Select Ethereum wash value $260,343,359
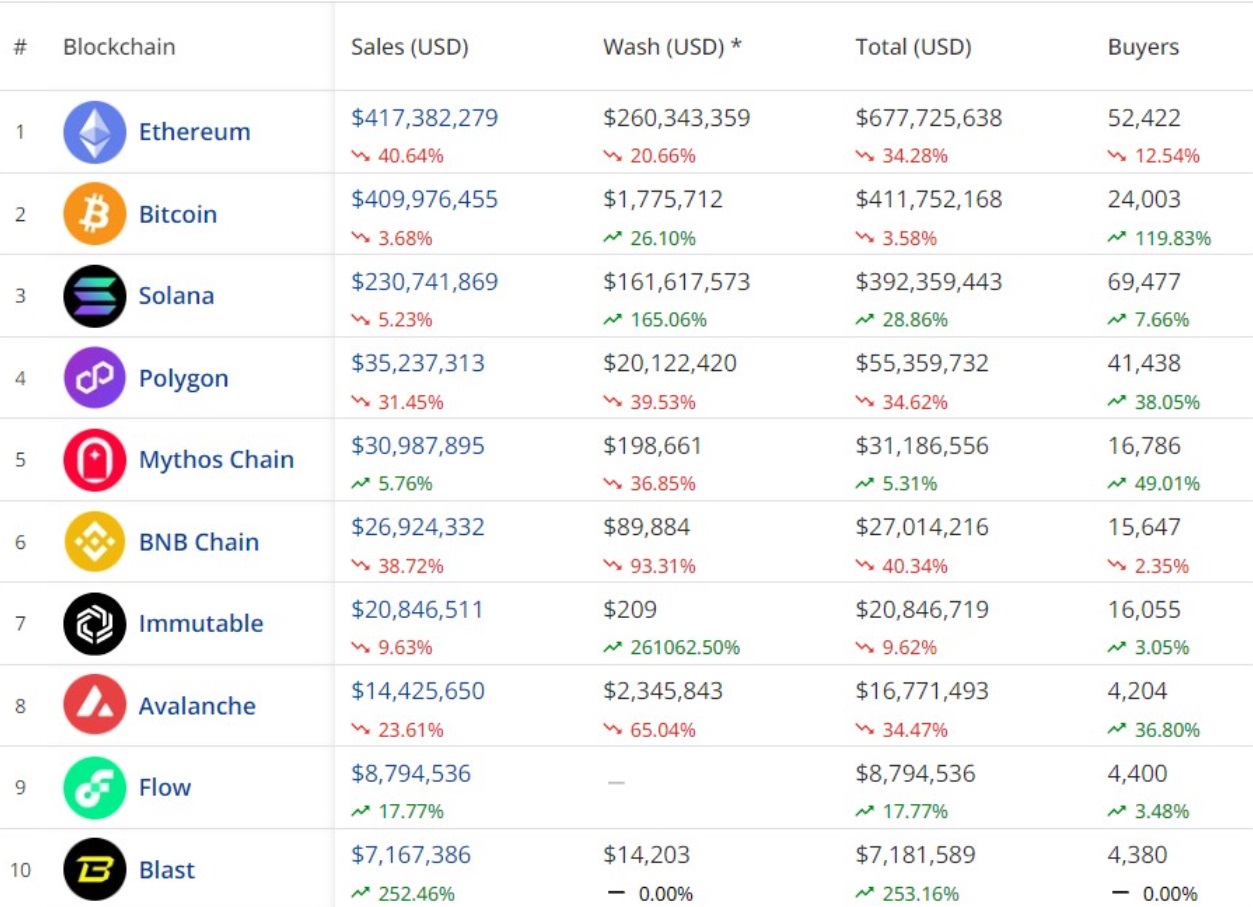Image resolution: width=1253 pixels, height=907 pixels. 677,118
